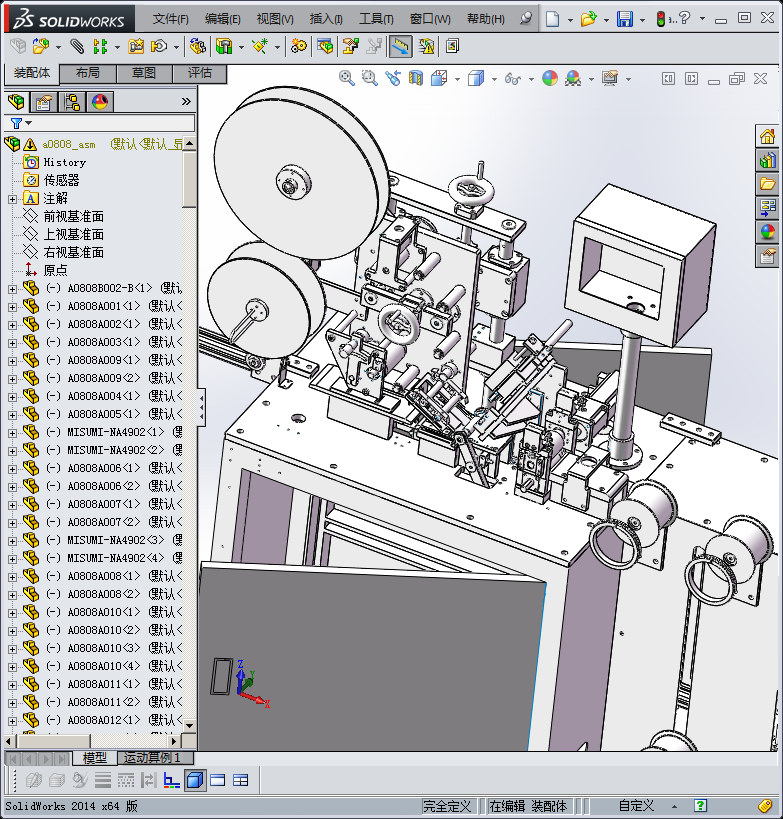Image resolution: width=783 pixels, height=819 pixels.
Task: Toggle the rebuild traffic light icon
Action: point(661,19)
